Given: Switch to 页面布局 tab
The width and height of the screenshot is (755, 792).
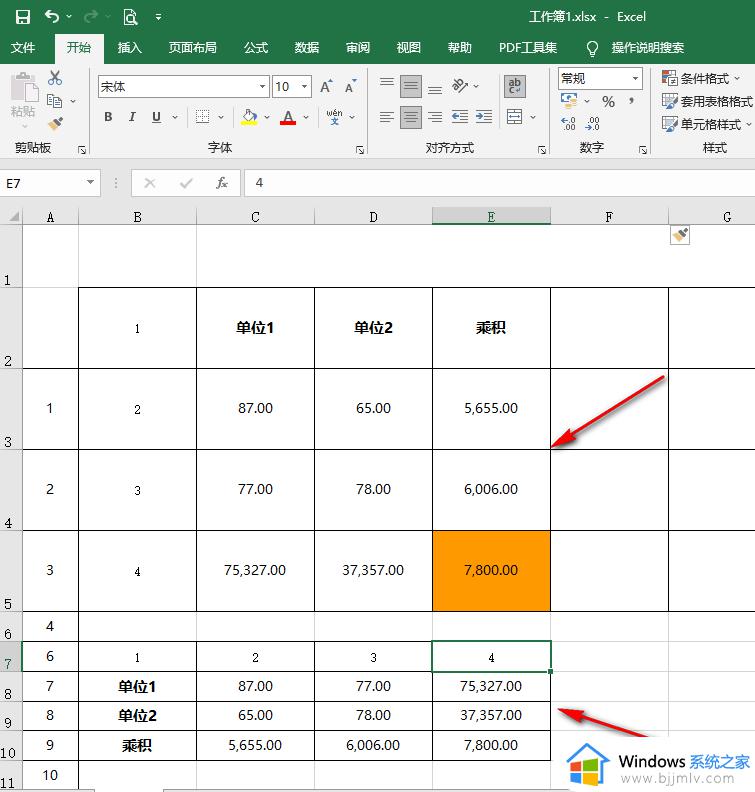Looking at the screenshot, I should [x=192, y=47].
